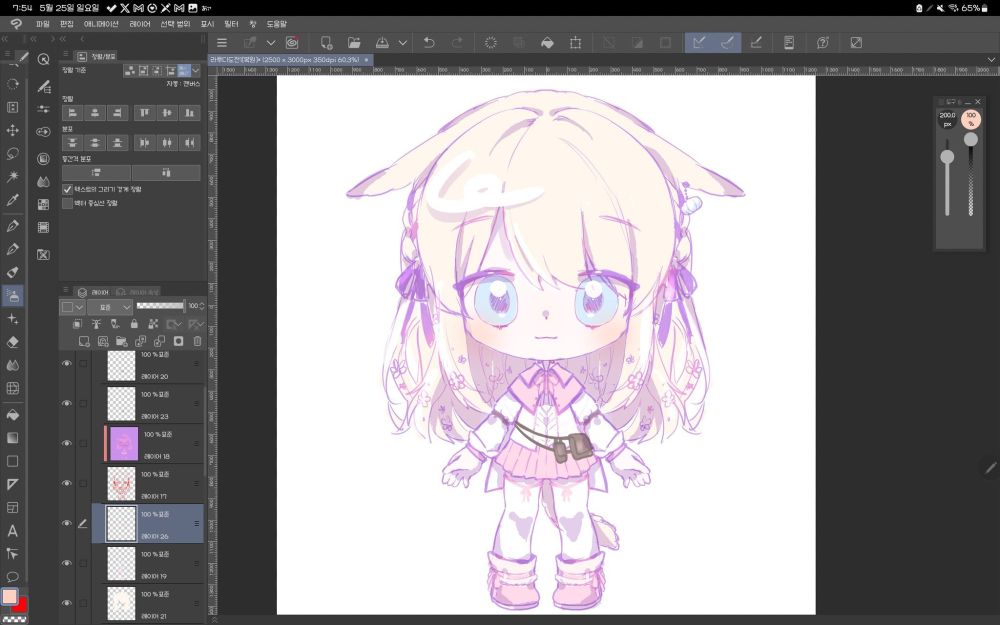Hide layer 23 with its eye icon
This screenshot has width=1000, height=625.
[66, 403]
